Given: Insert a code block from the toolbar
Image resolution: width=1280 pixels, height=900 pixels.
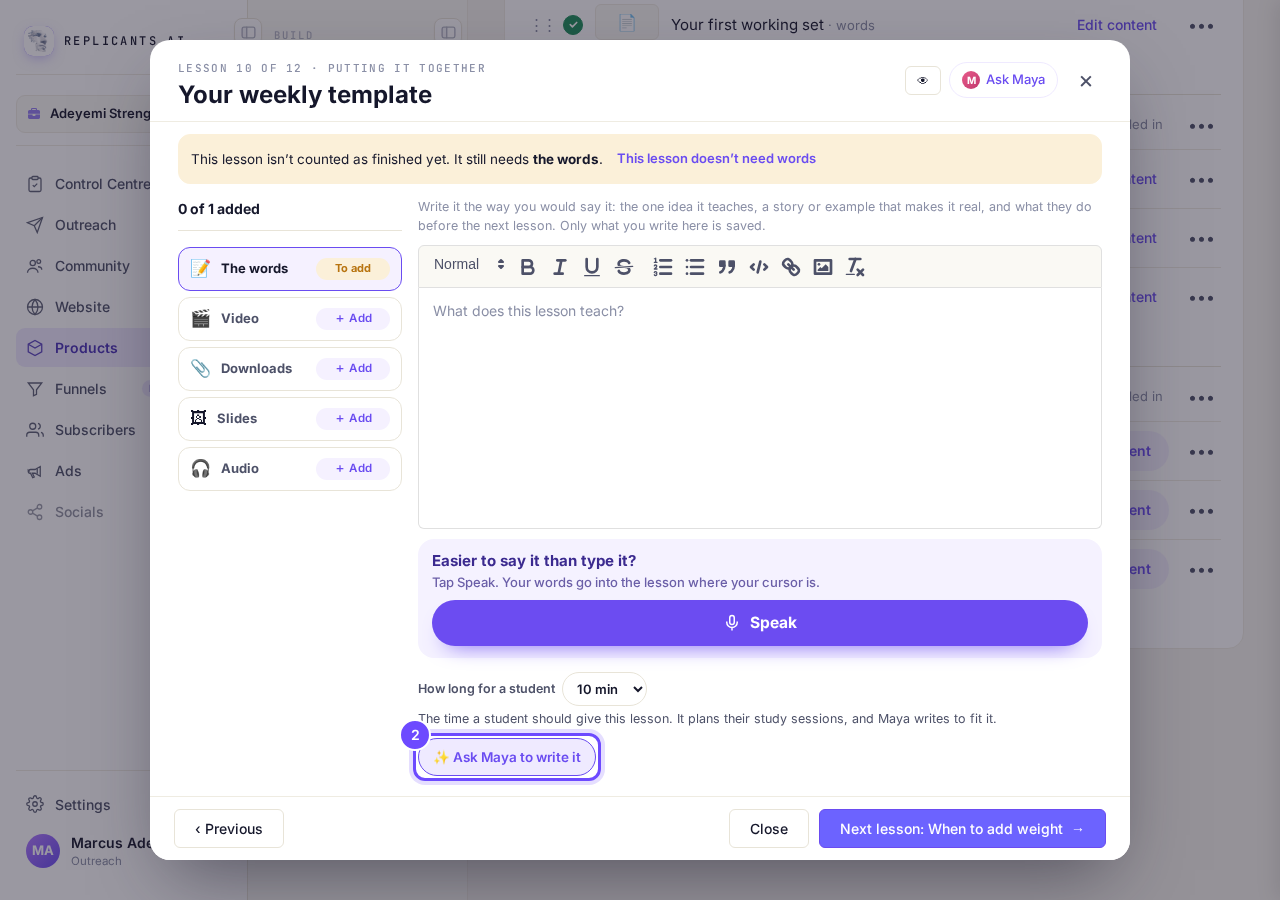Looking at the screenshot, I should [759, 267].
